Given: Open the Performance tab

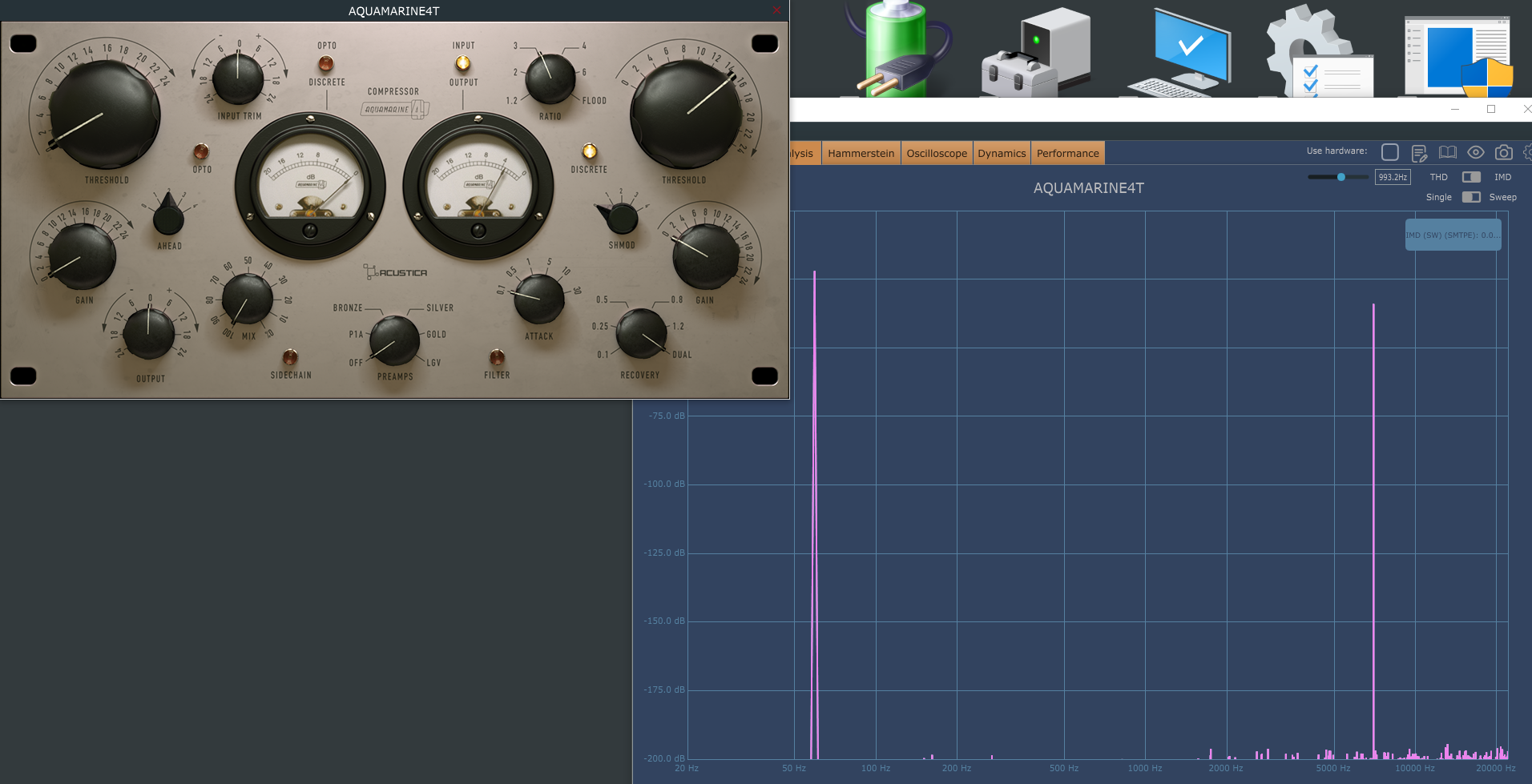Looking at the screenshot, I should (1068, 153).
